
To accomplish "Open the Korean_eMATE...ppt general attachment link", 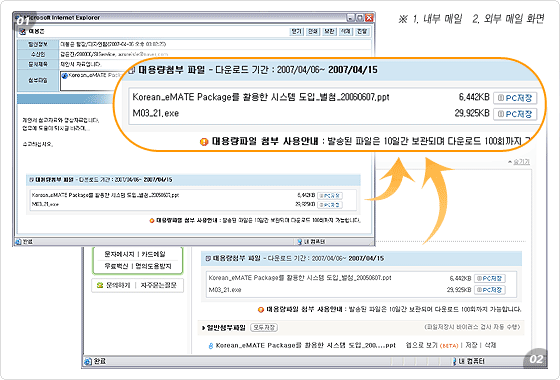I will pyautogui.click(x=306, y=345).
